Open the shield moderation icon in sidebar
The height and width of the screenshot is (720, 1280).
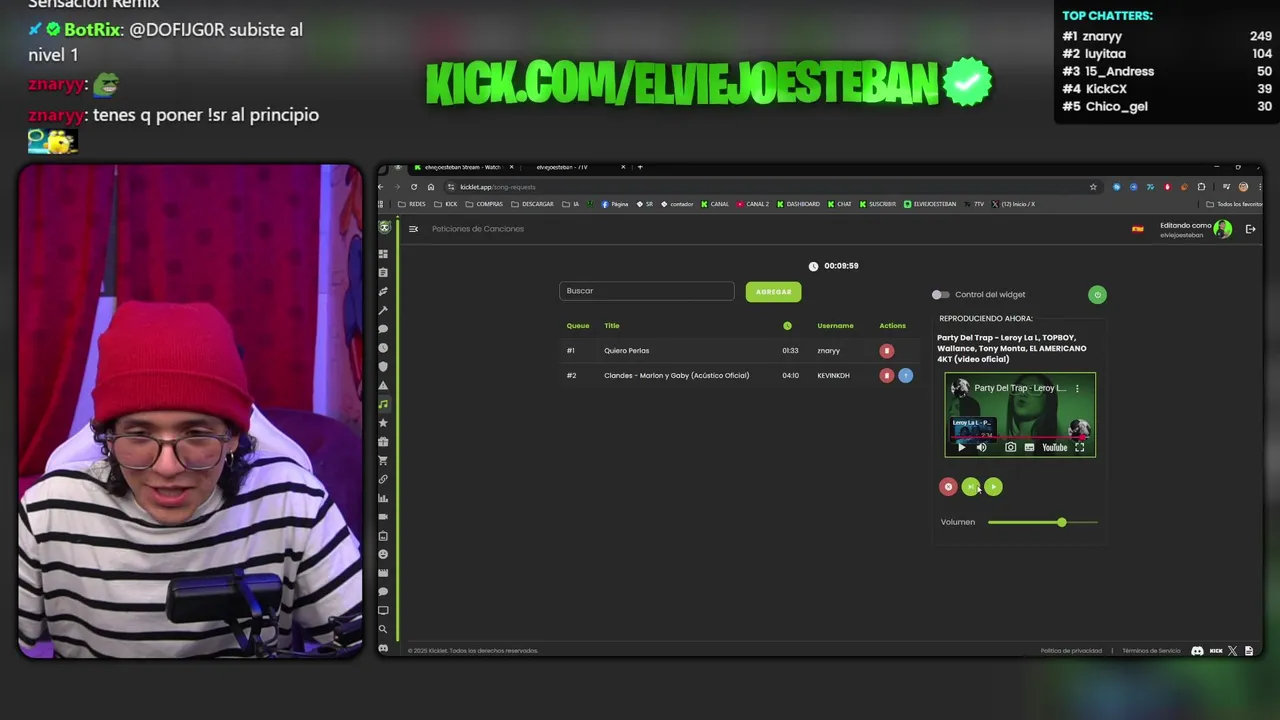[383, 366]
